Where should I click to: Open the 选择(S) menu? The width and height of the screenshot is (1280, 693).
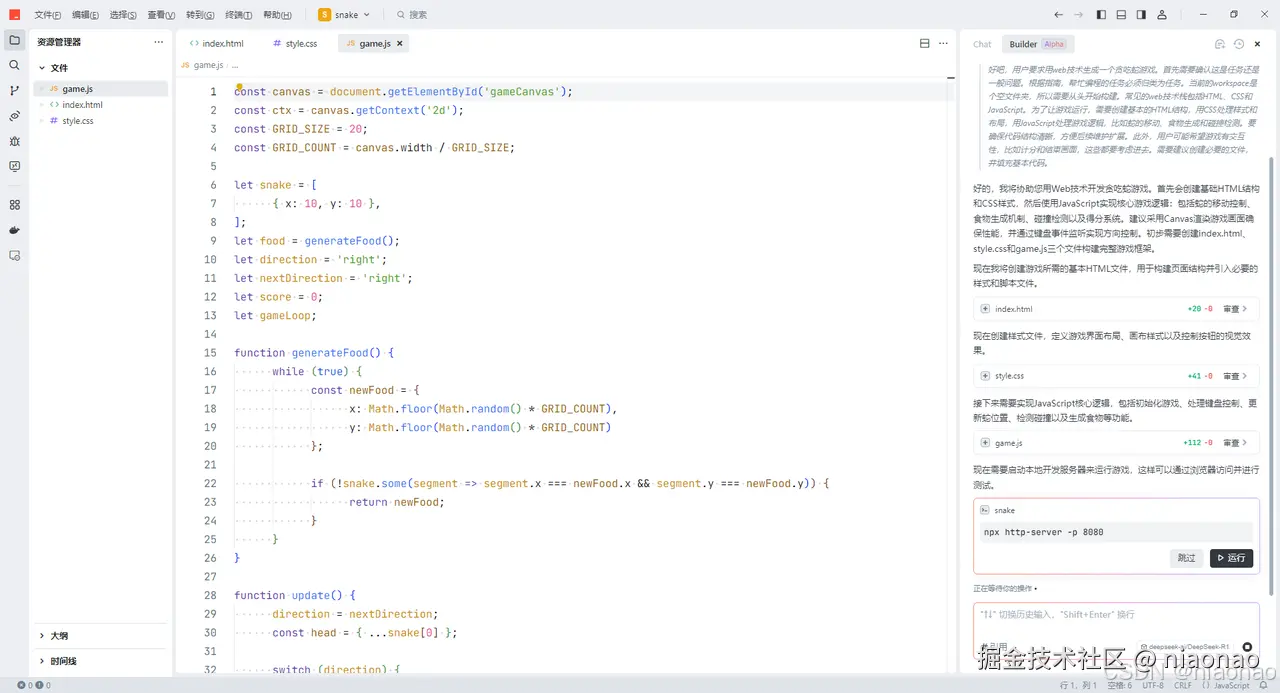point(123,15)
